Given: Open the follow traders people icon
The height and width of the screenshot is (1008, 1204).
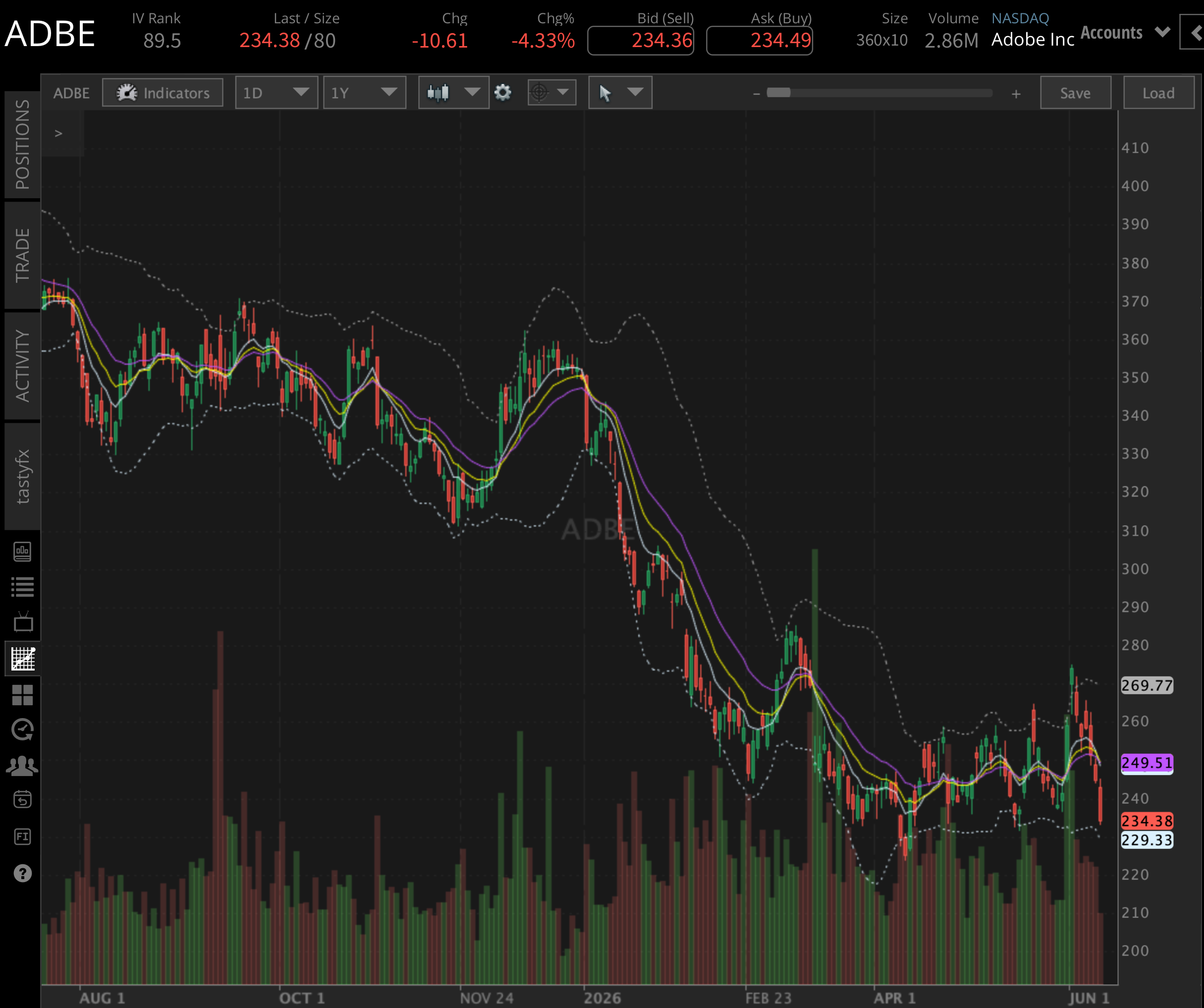Looking at the screenshot, I should click(22, 766).
